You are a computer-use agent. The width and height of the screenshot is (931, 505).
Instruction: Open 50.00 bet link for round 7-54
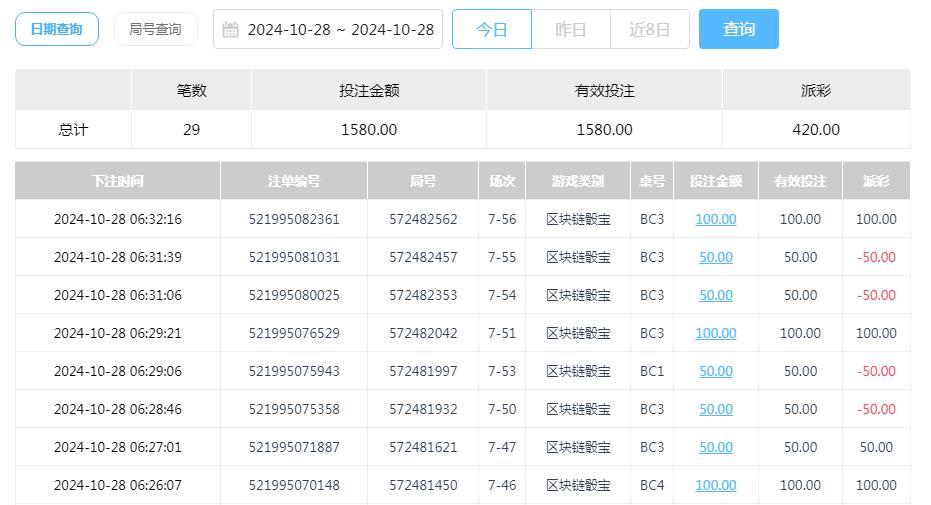pyautogui.click(x=715, y=295)
